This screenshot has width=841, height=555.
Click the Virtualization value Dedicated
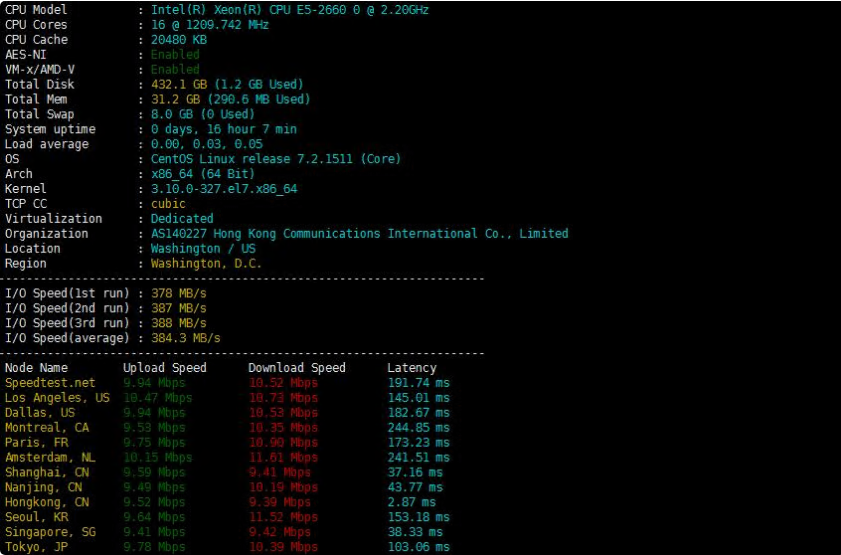(182, 219)
